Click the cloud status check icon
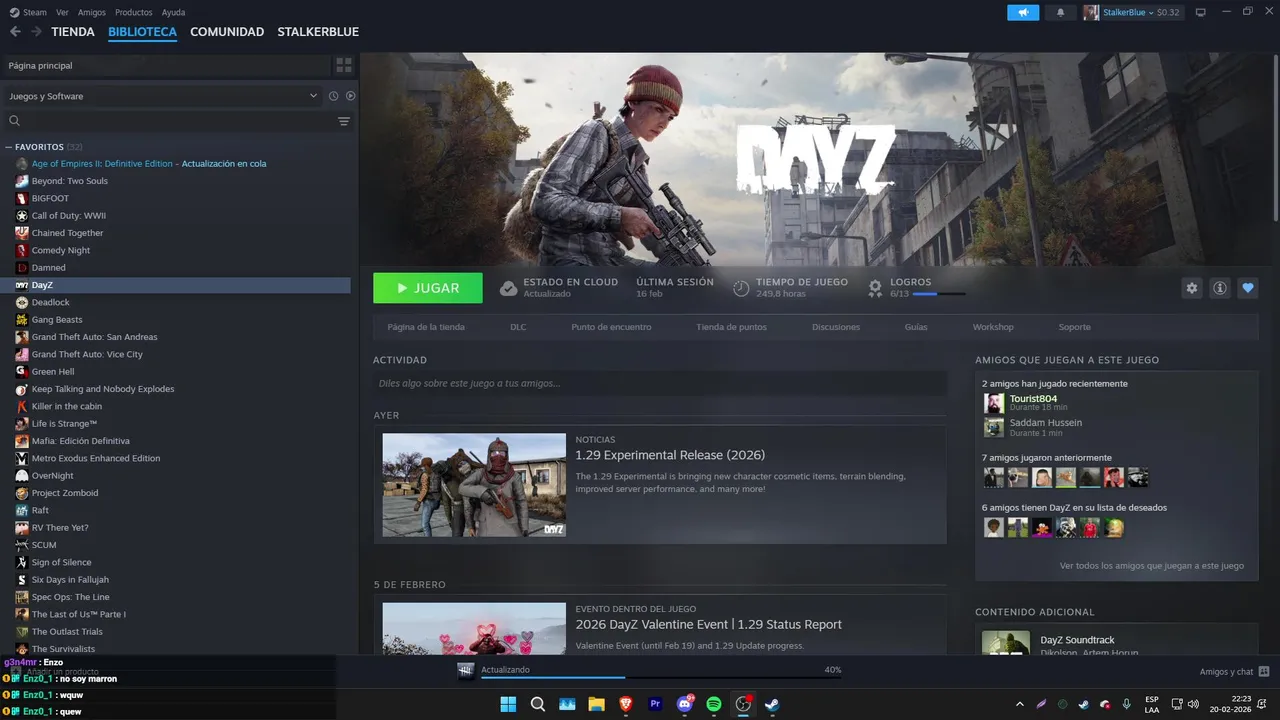Viewport: 1280px width, 720px height. [508, 288]
